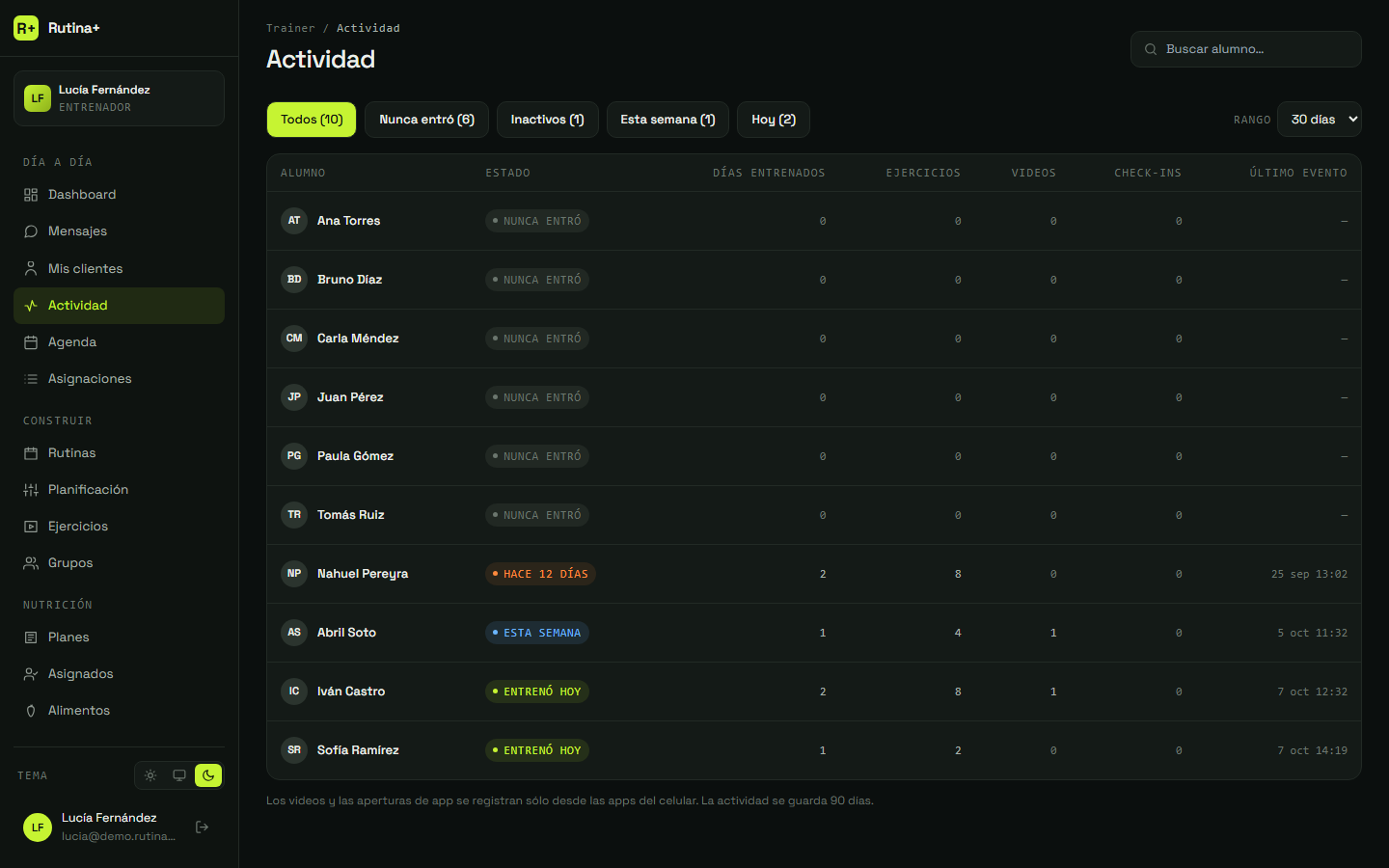Filter by the Hoy (2) tab
The width and height of the screenshot is (1389, 868).
tap(774, 120)
